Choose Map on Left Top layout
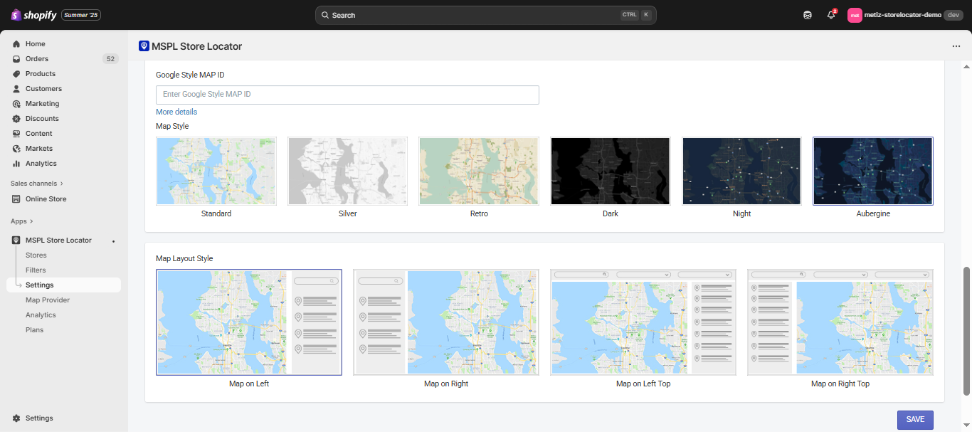Viewport: 972px width, 432px height. coord(643,322)
